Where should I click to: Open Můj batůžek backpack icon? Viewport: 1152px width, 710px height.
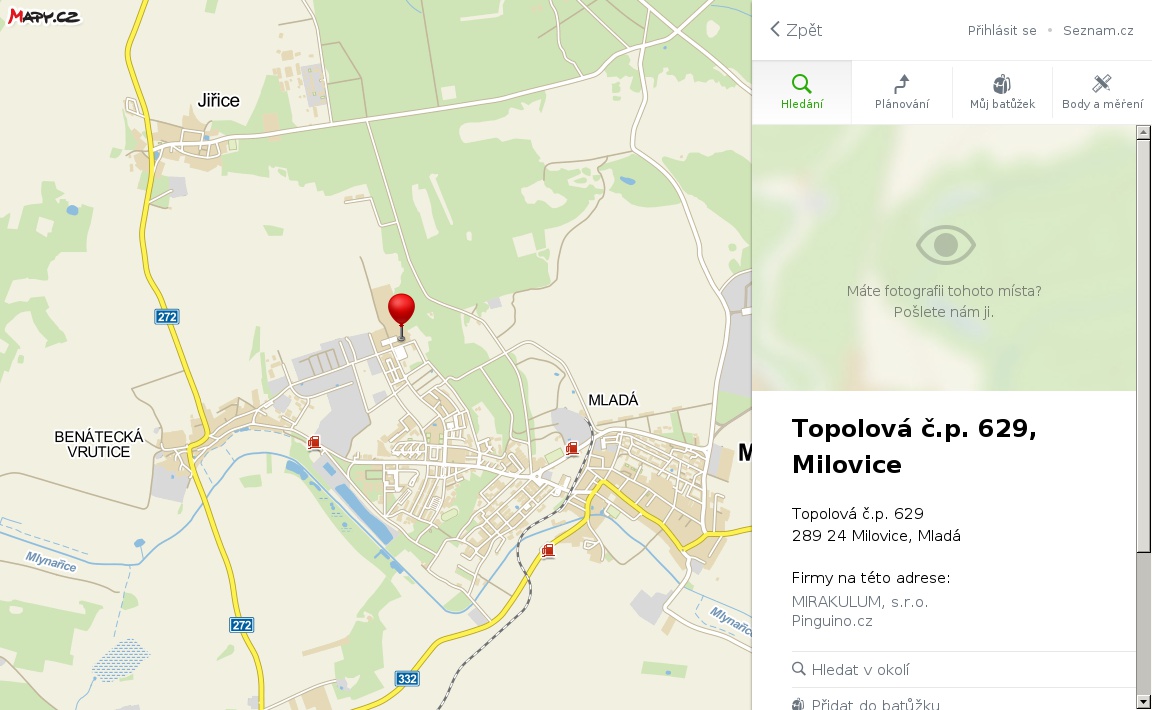click(x=1002, y=84)
